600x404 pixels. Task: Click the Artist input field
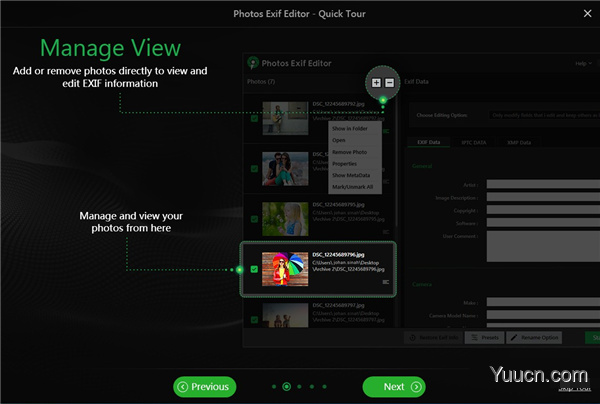[x=543, y=184]
